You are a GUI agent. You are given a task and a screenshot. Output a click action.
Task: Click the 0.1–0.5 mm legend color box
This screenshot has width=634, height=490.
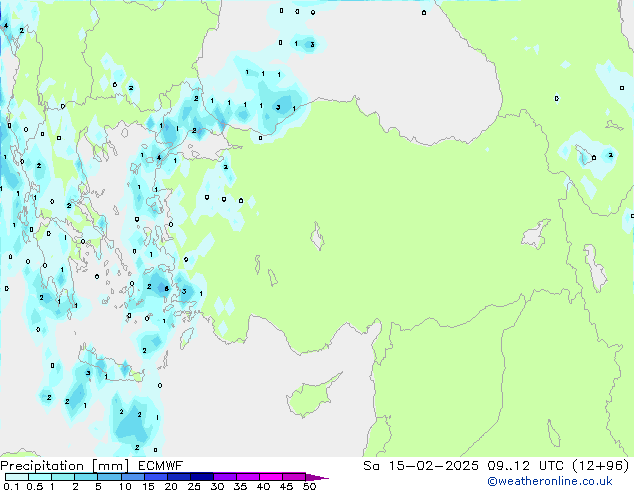coord(17,477)
